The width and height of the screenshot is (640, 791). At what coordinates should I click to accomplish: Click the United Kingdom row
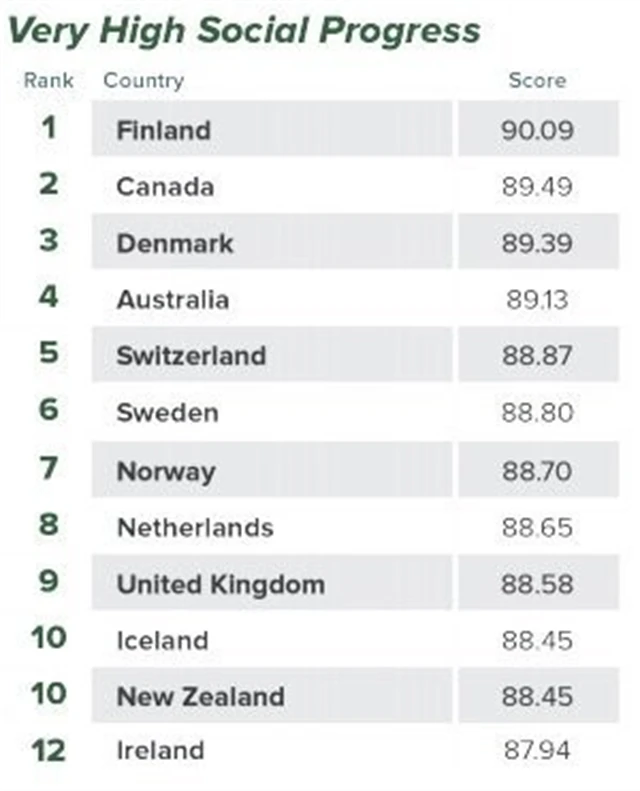(220, 584)
